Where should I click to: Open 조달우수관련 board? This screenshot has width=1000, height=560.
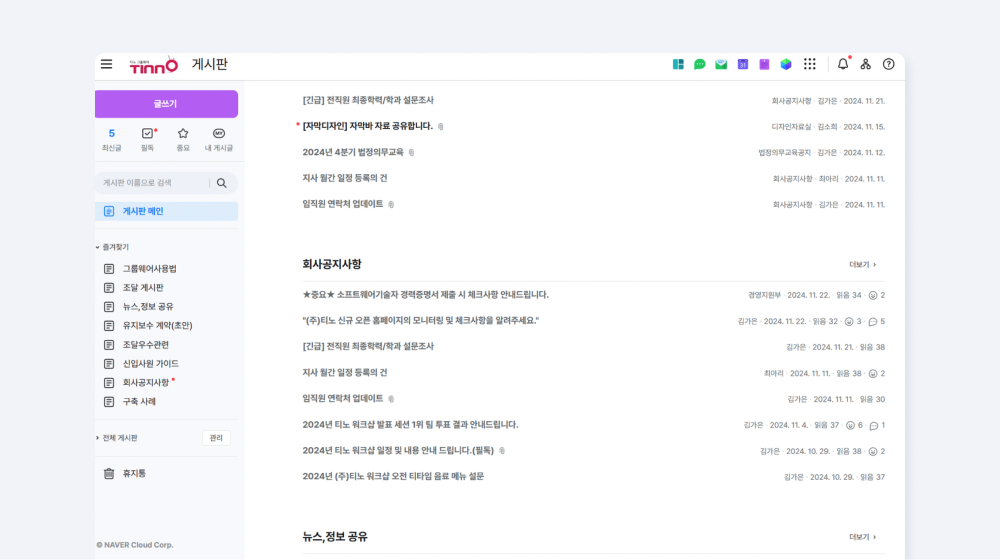pos(145,344)
